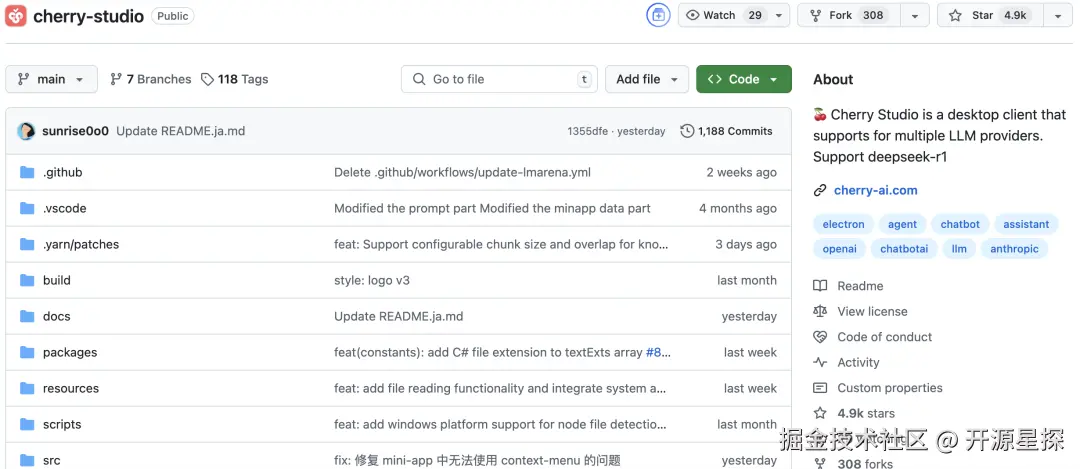Image resolution: width=1080 pixels, height=469 pixels.
Task: Open the Readme link with book icon
Action: pyautogui.click(x=849, y=286)
